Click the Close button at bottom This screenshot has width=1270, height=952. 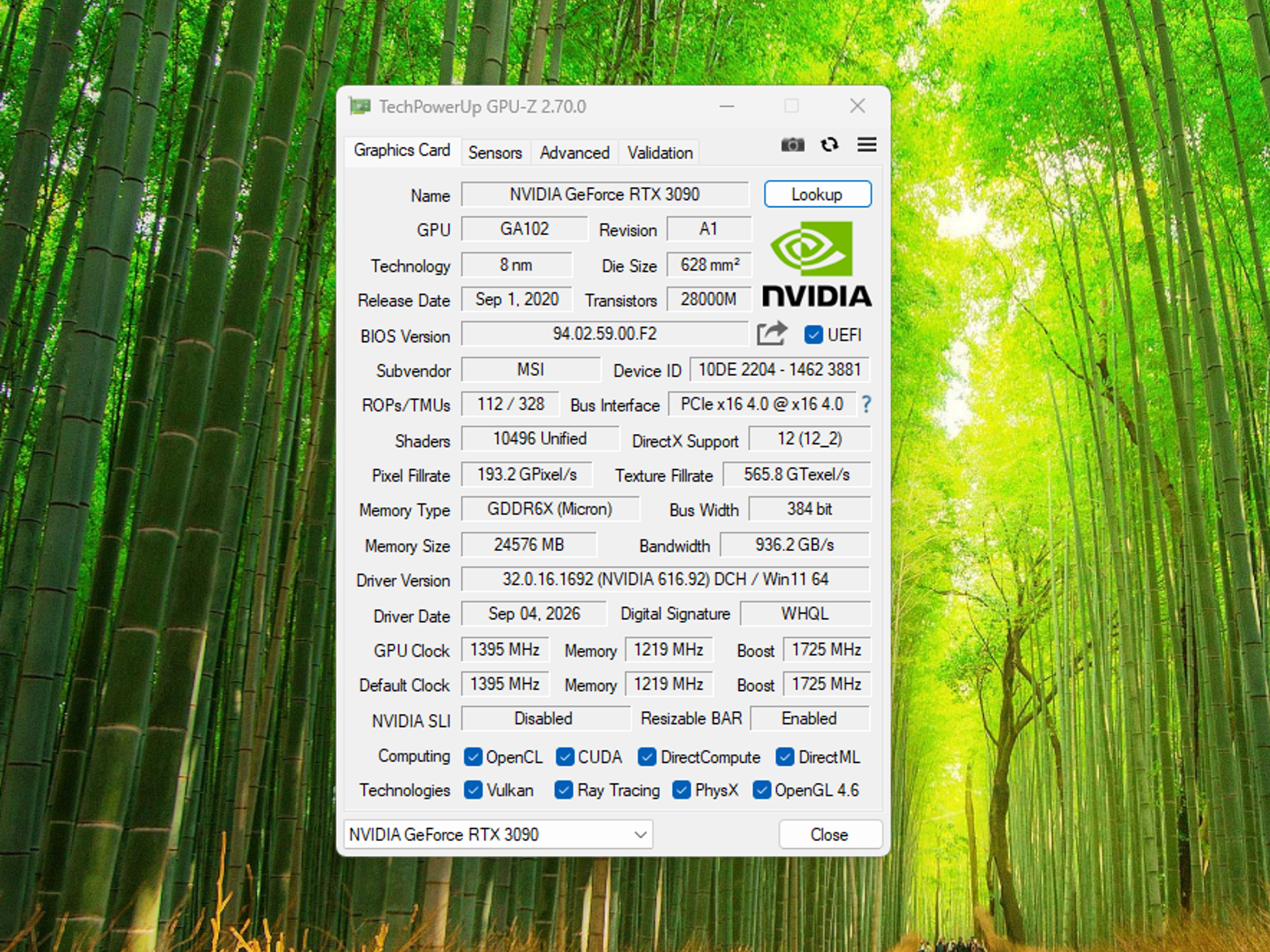click(x=830, y=835)
